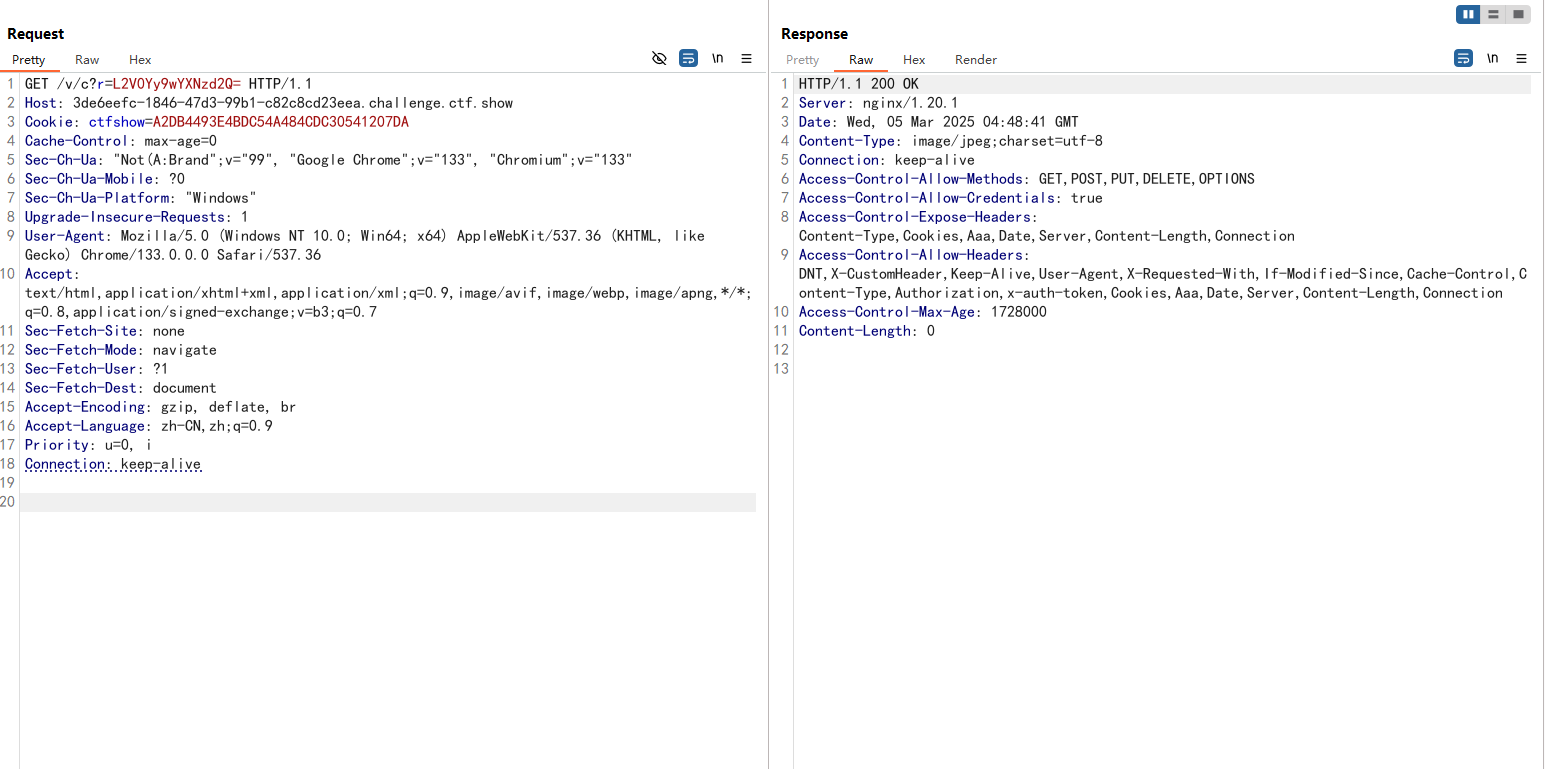Open the Request Pretty tab
This screenshot has width=1545, height=769.
point(29,60)
